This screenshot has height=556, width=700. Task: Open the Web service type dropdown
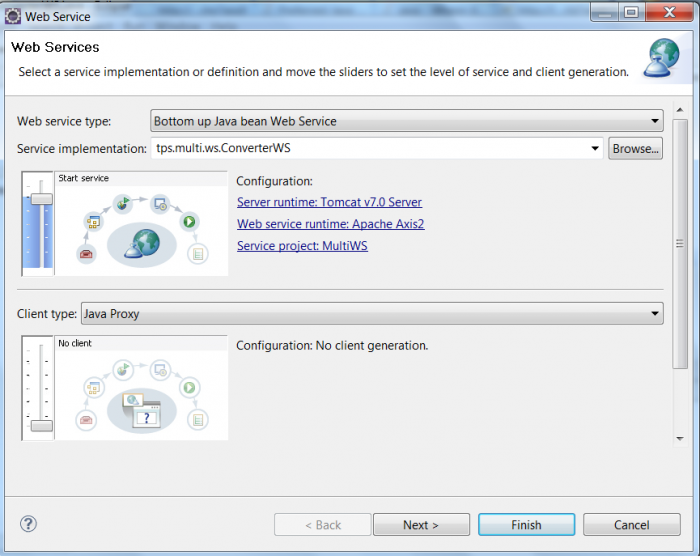pyautogui.click(x=407, y=121)
